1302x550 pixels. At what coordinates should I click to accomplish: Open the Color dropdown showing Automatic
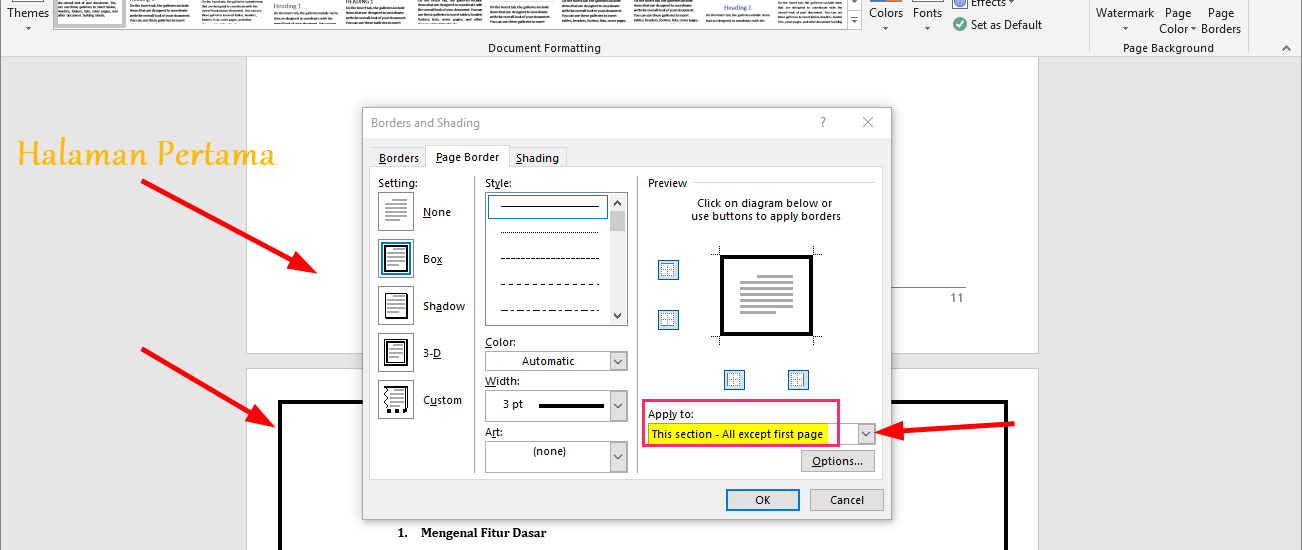pos(618,361)
